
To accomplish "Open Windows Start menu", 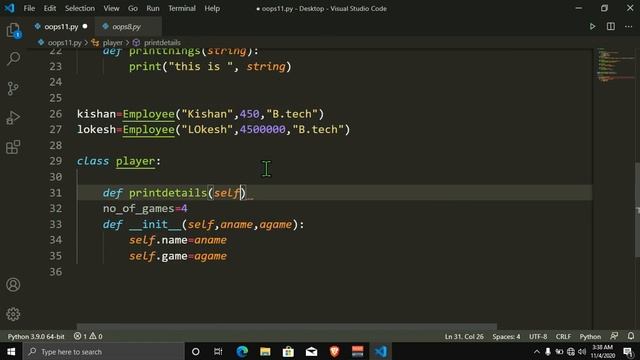I will pyautogui.click(x=11, y=351).
